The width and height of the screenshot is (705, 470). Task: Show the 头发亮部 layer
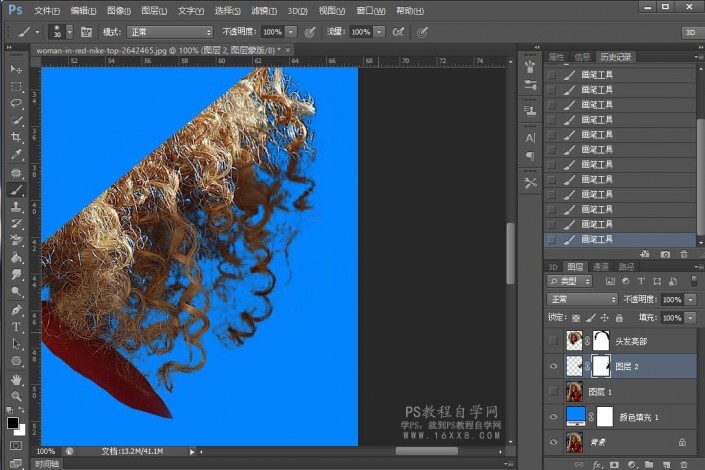553,341
